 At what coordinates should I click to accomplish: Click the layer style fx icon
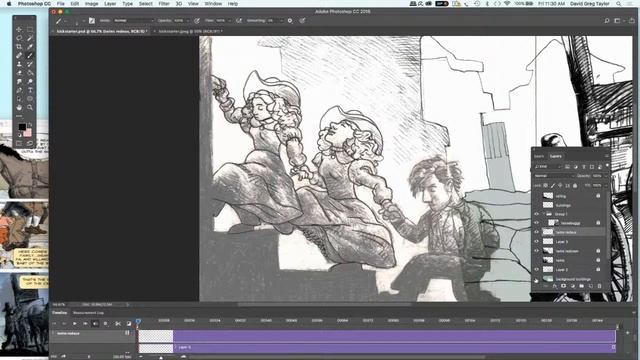tap(554, 287)
